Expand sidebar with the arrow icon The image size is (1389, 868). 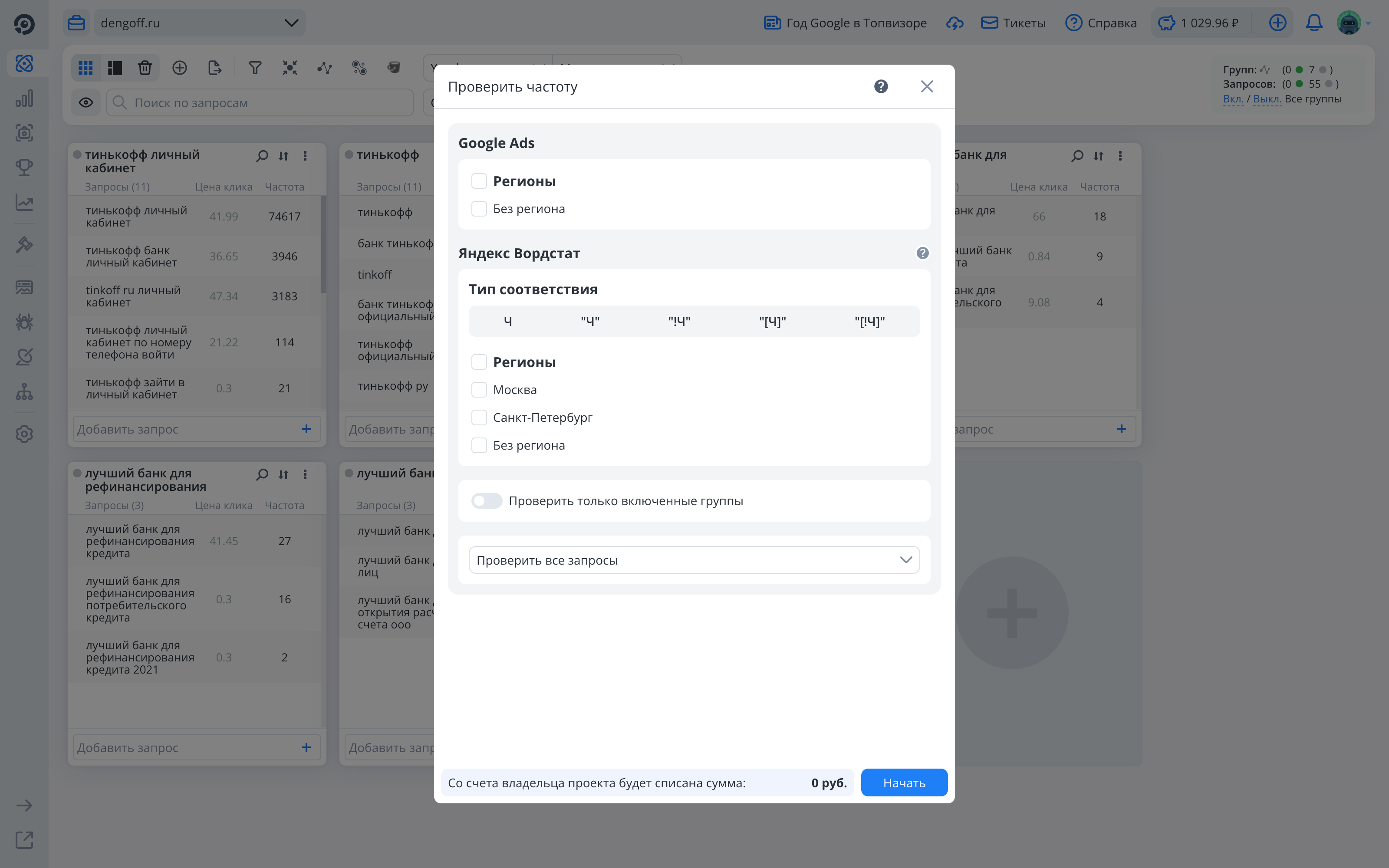coord(24,806)
